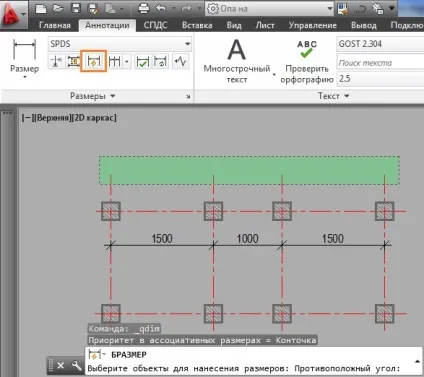Click the jogged linear dimension icon
Viewport: 424px width, 377px height.
point(181,61)
